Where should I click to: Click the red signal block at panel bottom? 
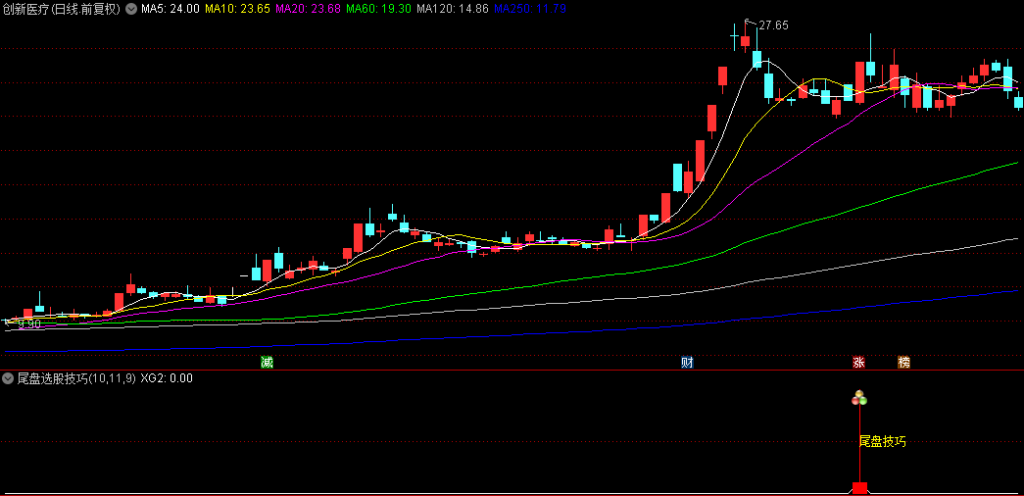coord(859,488)
